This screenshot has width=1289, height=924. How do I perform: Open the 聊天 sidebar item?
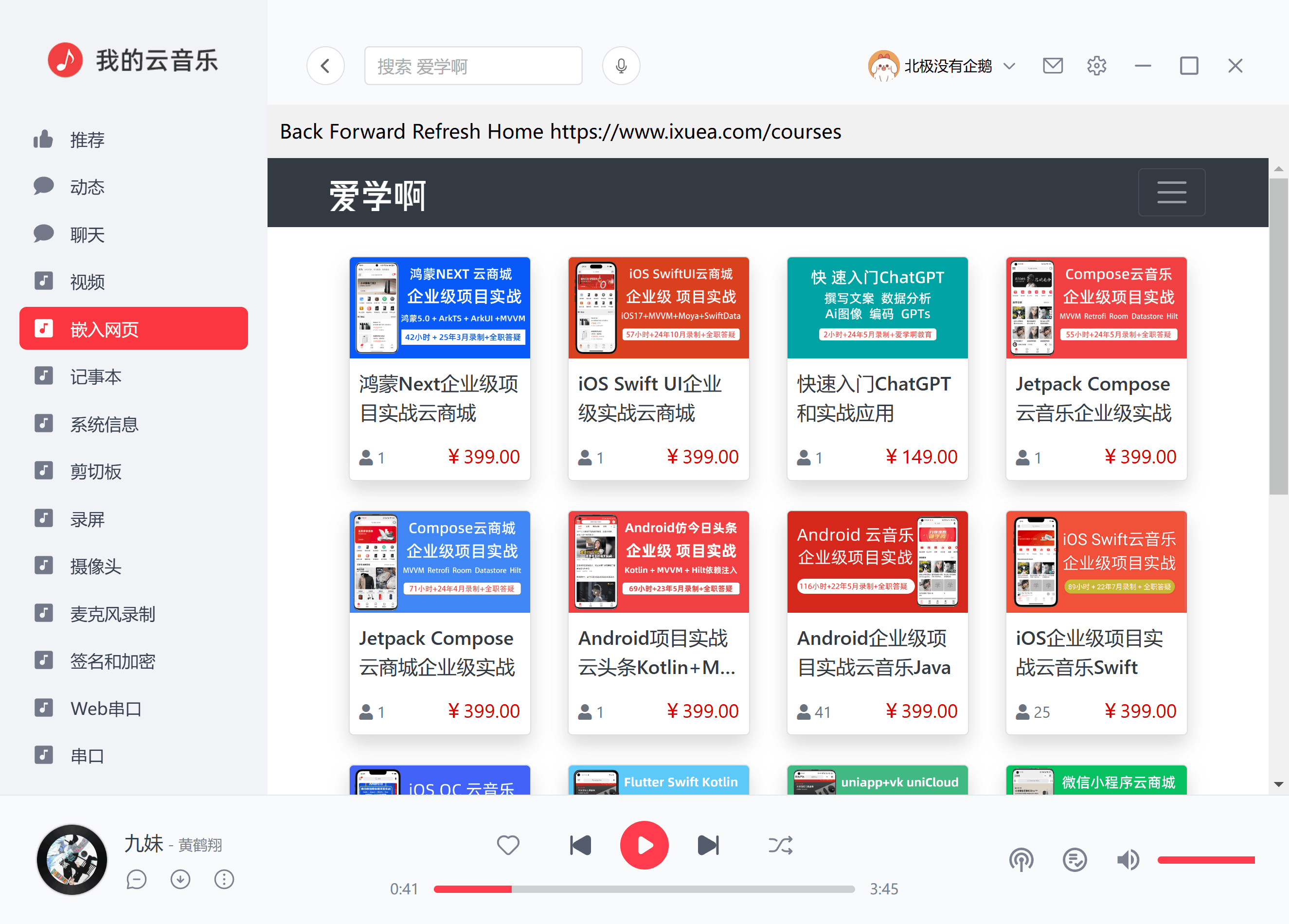click(x=134, y=234)
